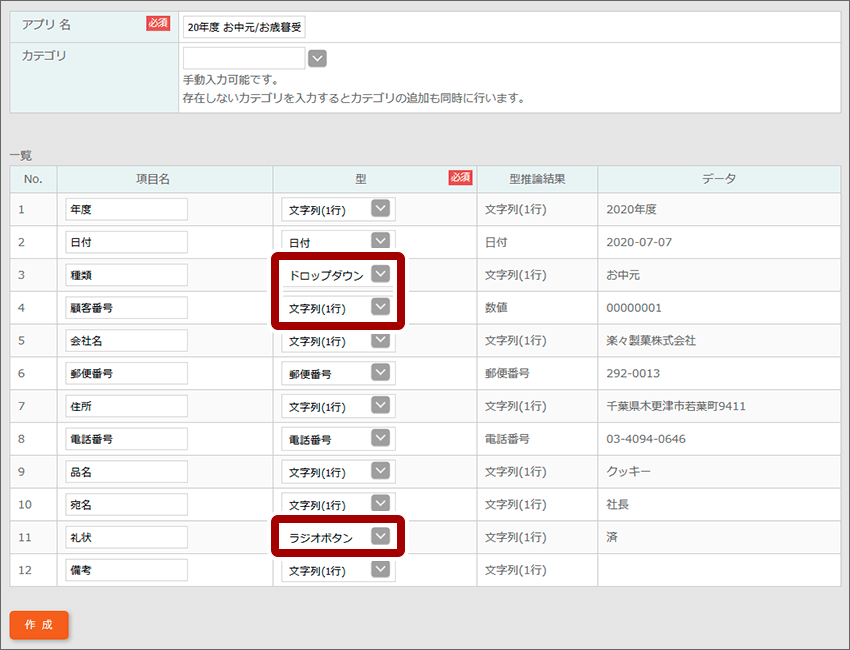
Task: Edit the アプリ名 field showing 20年度 お中元/お歳暮受
Action: click(x=243, y=25)
